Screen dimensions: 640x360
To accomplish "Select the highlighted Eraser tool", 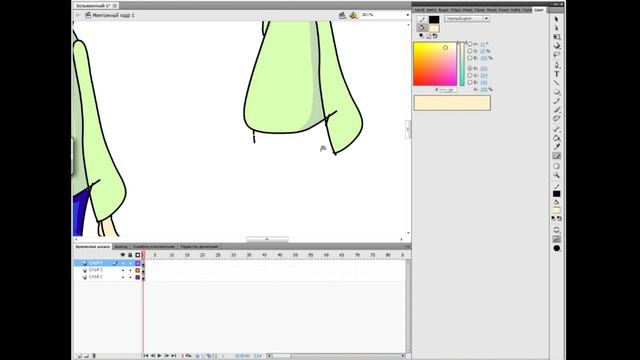I will 556,156.
